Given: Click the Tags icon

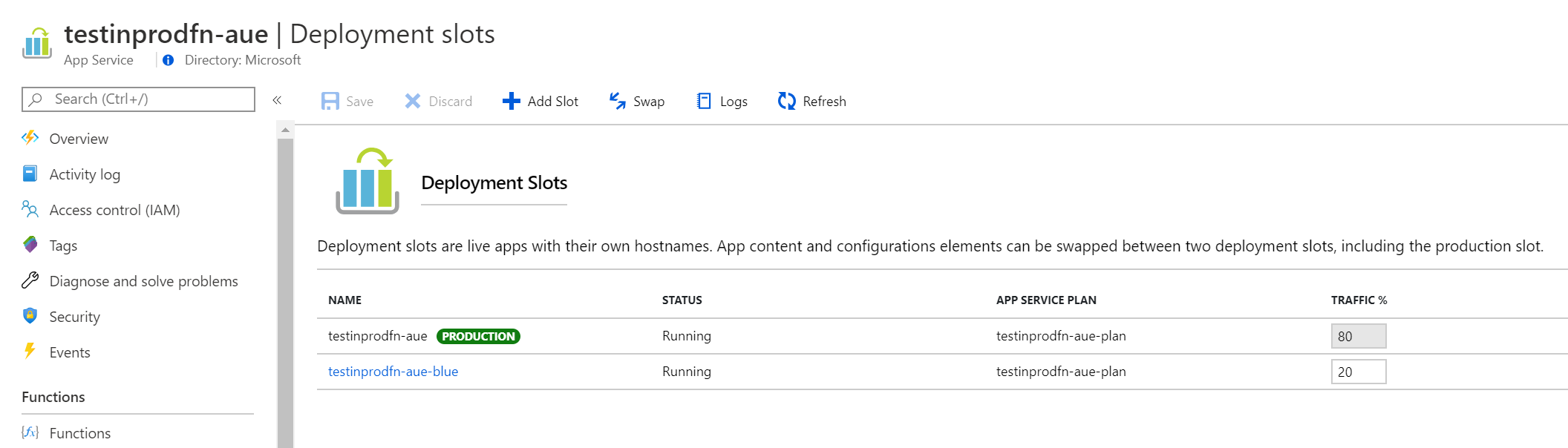Looking at the screenshot, I should (x=30, y=245).
